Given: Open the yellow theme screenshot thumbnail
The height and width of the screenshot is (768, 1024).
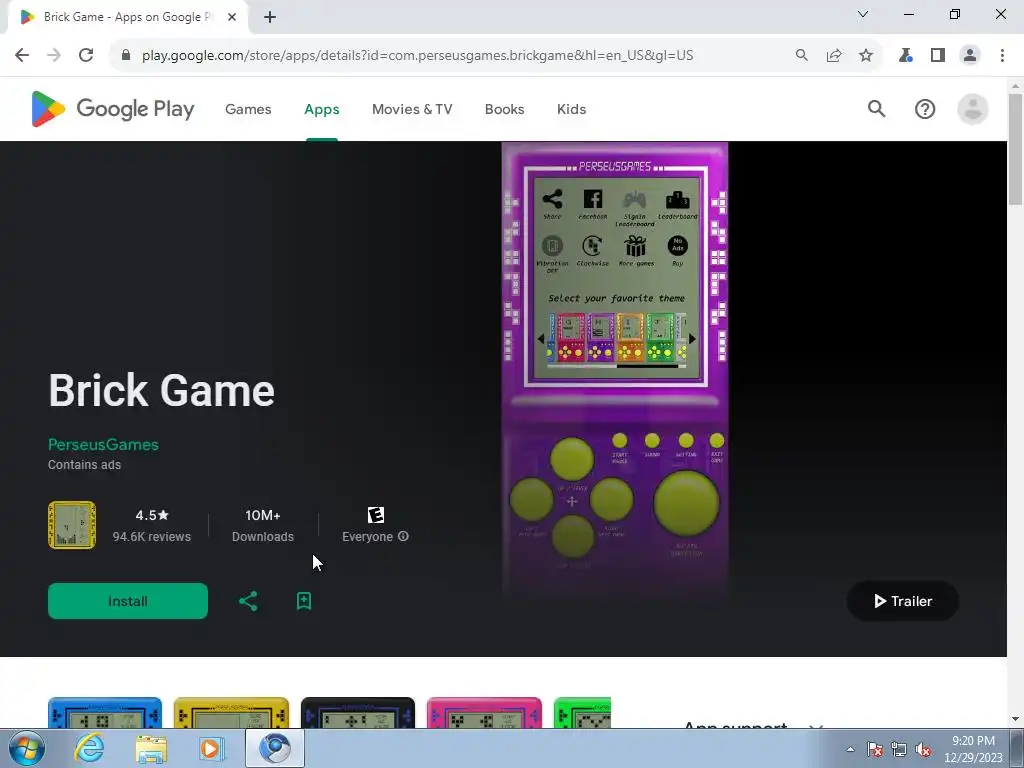Looking at the screenshot, I should [x=231, y=712].
